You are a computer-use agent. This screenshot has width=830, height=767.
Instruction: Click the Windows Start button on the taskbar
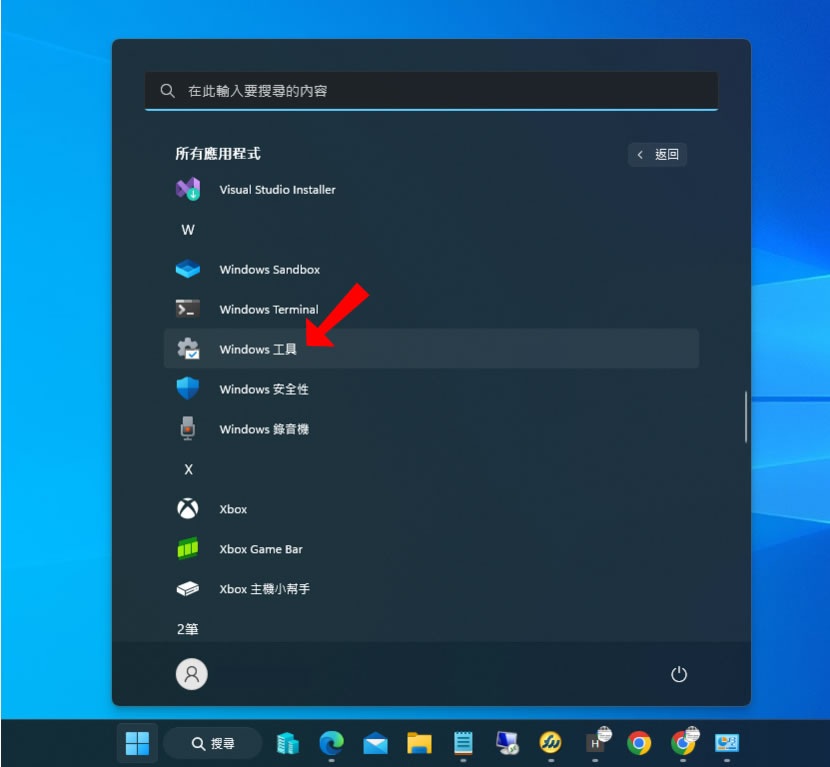point(138,743)
